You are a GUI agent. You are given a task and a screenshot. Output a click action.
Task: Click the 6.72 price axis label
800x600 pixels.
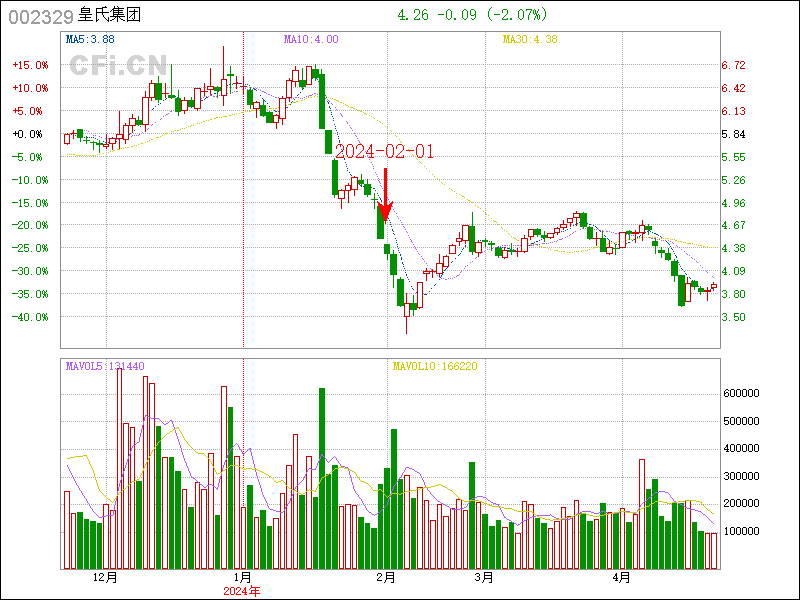pos(733,65)
